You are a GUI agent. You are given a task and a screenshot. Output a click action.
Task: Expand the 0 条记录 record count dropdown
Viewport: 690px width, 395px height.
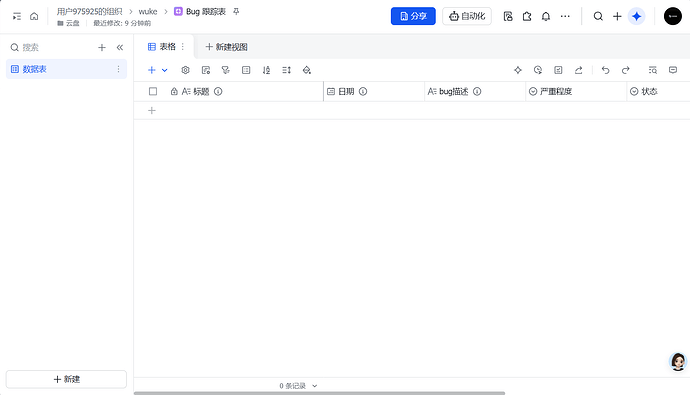[x=298, y=386]
